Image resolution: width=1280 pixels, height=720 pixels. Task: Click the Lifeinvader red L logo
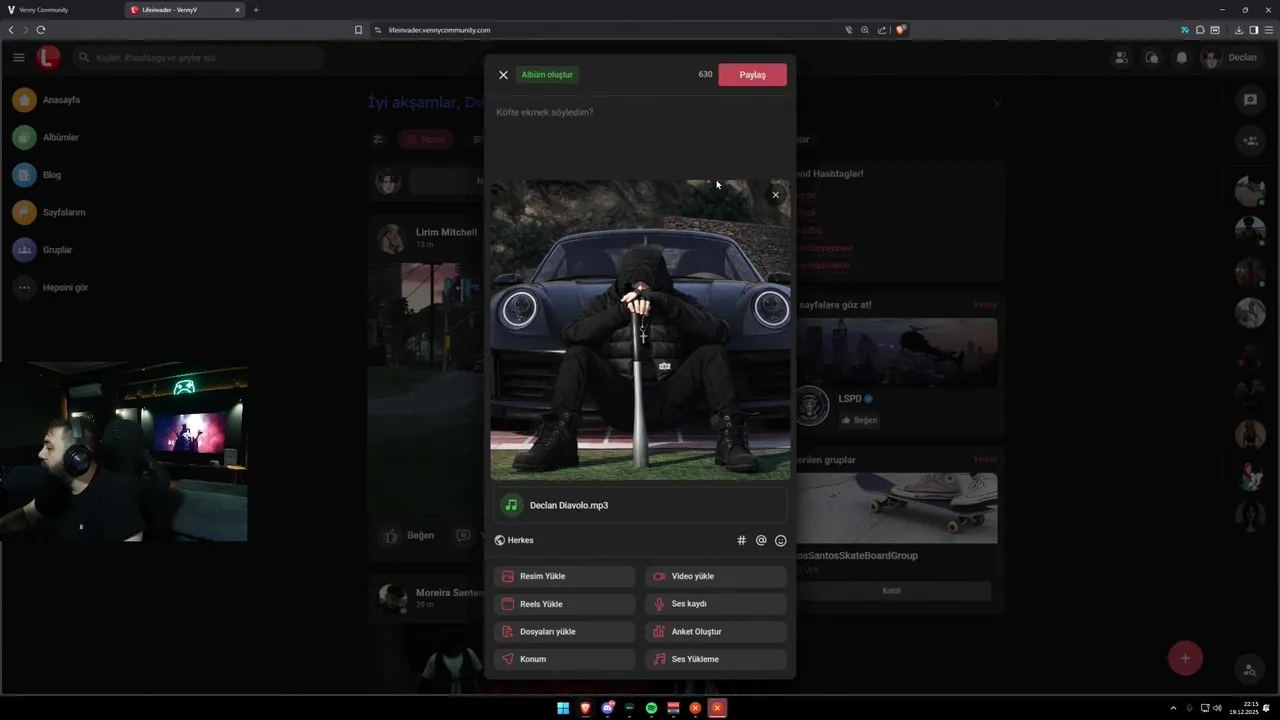[48, 57]
